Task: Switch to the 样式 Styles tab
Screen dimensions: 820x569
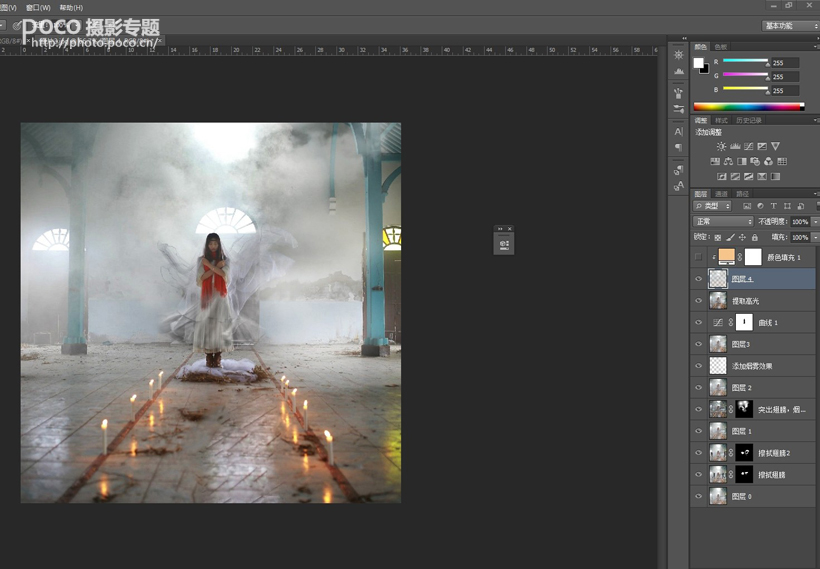Action: click(x=722, y=120)
